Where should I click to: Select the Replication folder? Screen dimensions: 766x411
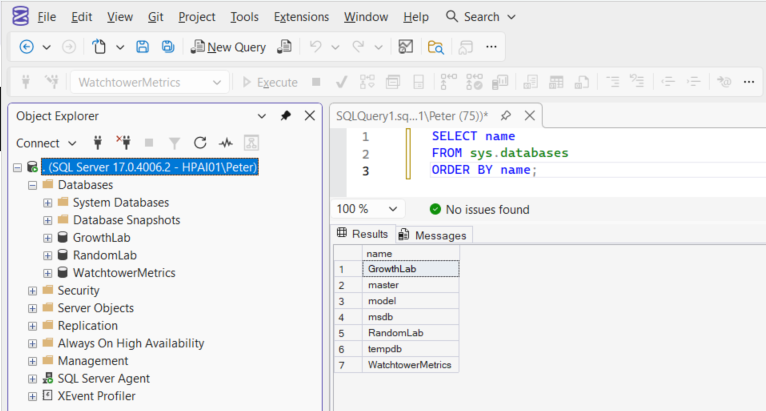87,326
